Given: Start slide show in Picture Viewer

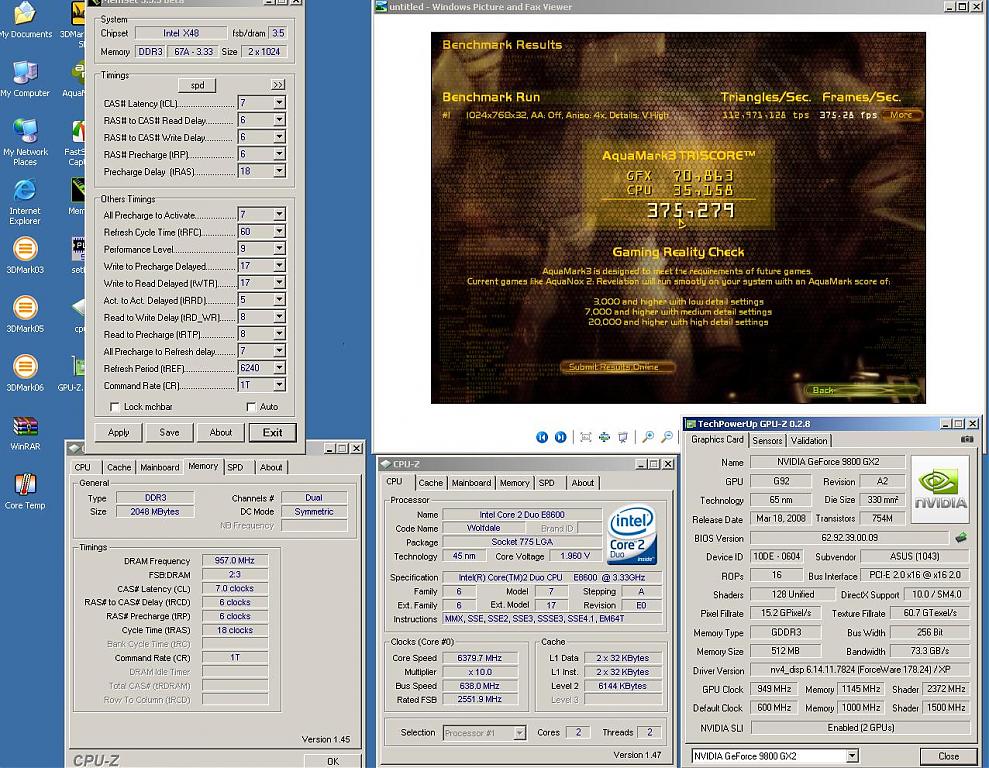Looking at the screenshot, I should (x=623, y=437).
